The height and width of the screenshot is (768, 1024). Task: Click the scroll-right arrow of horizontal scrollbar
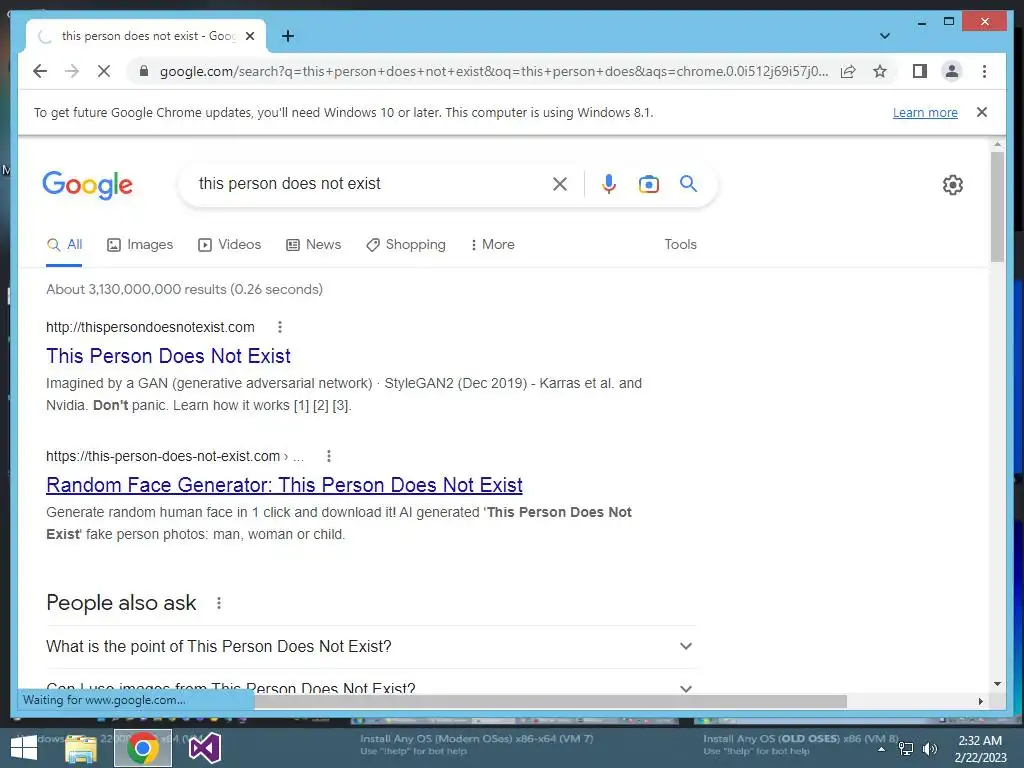(980, 701)
